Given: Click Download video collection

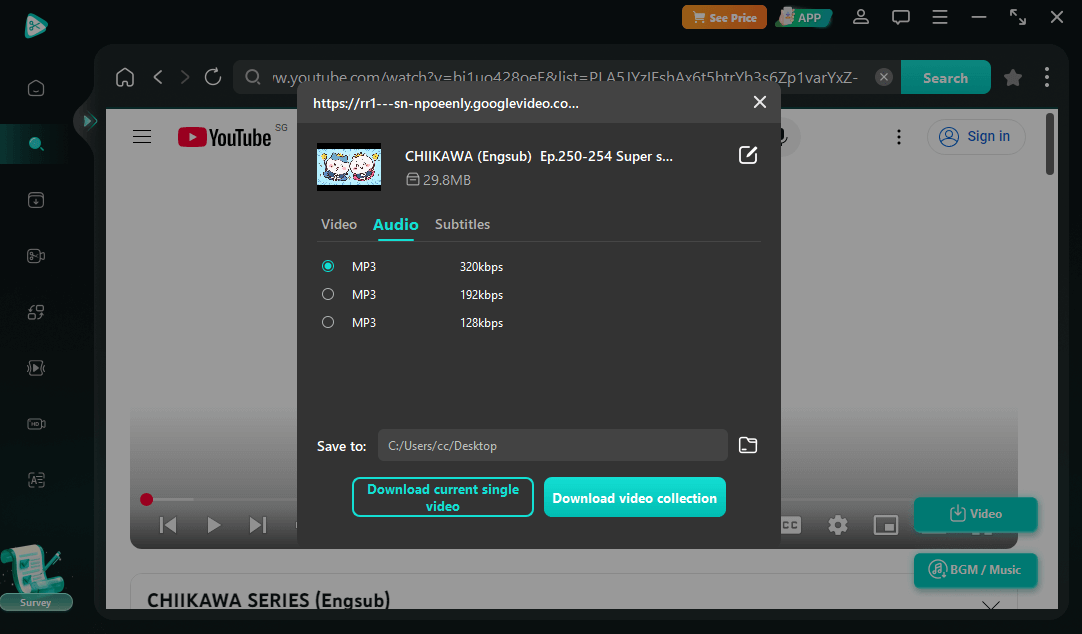Looking at the screenshot, I should (x=635, y=497).
